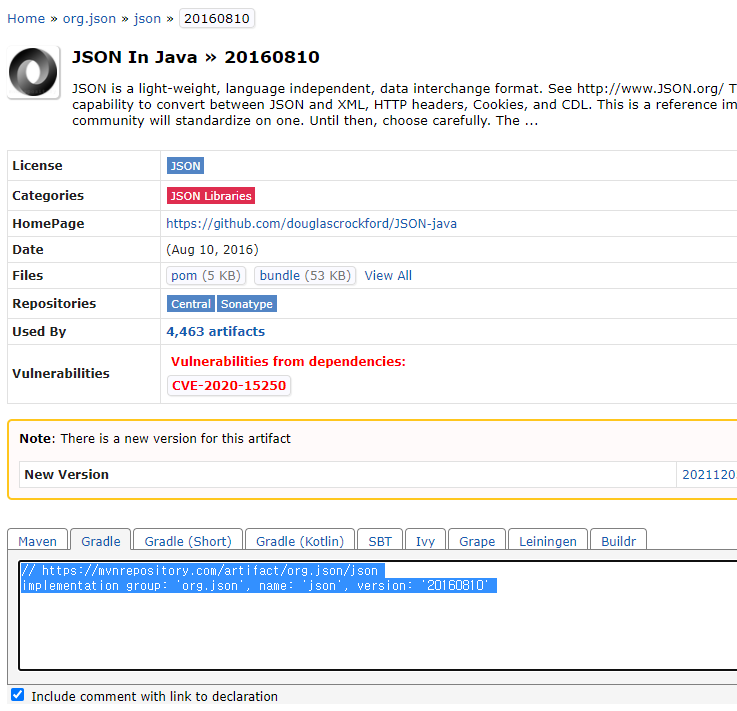
Task: Switch to the Ivy tab
Action: point(425,541)
